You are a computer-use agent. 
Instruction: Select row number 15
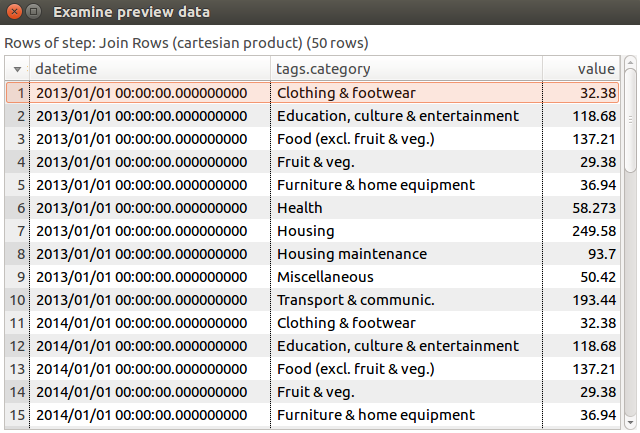coord(17,415)
